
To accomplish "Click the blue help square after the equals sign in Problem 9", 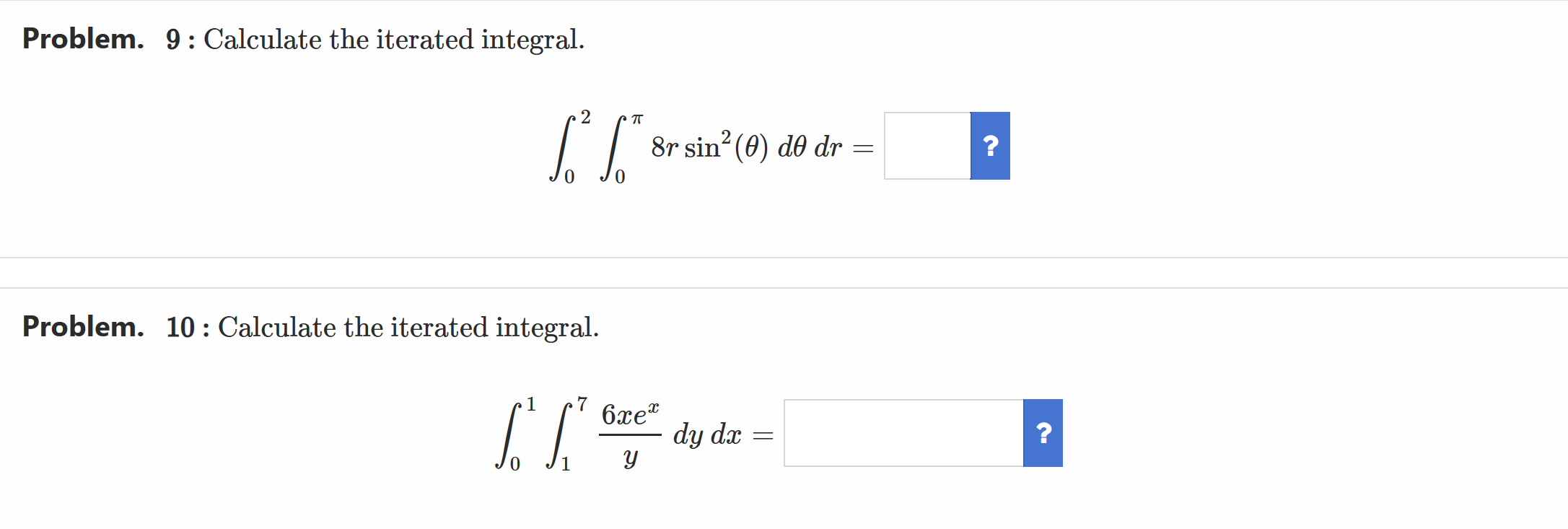I will pyautogui.click(x=990, y=146).
